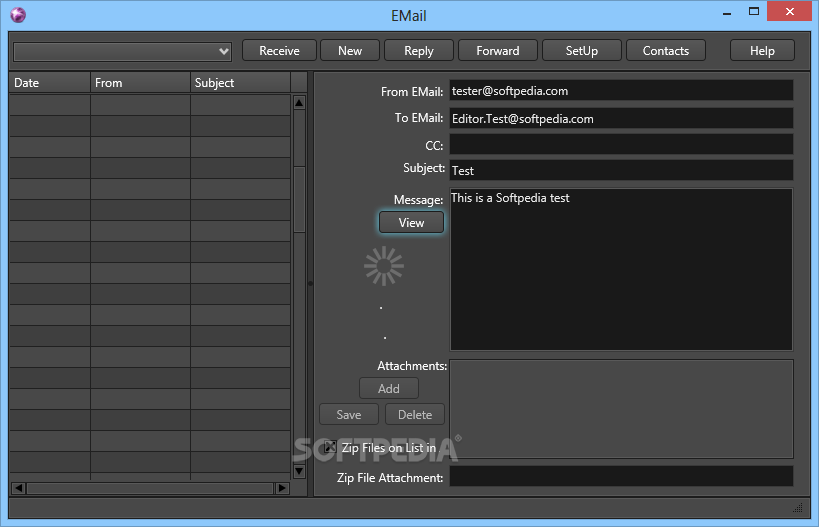Click the Forward button

click(498, 51)
